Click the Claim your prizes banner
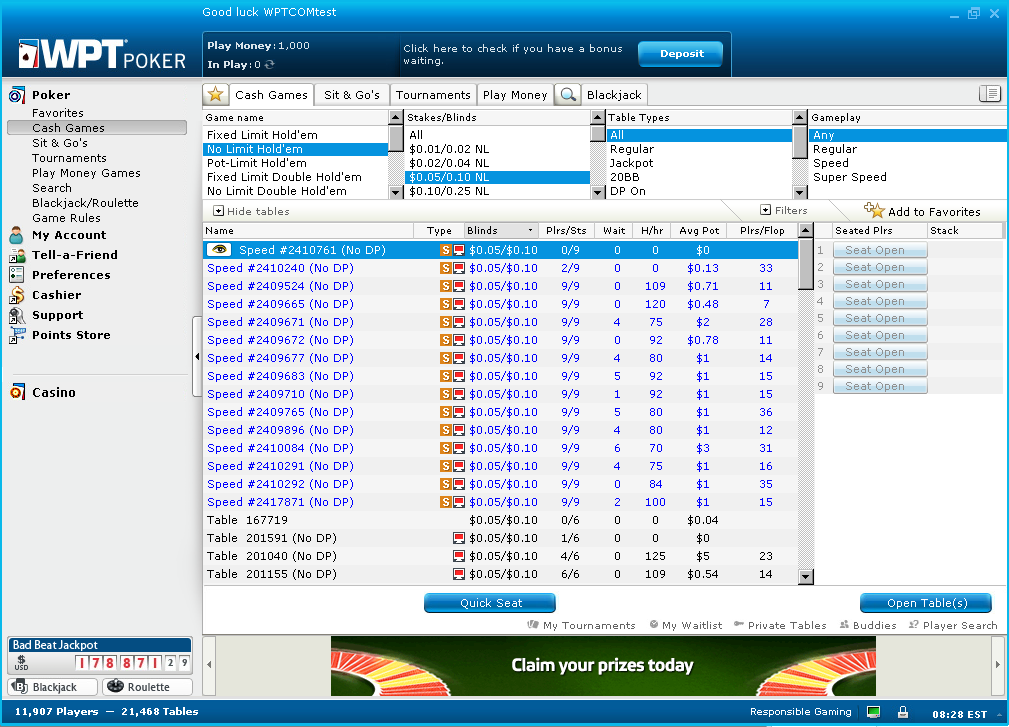Image resolution: width=1009 pixels, height=727 pixels. tap(603, 666)
